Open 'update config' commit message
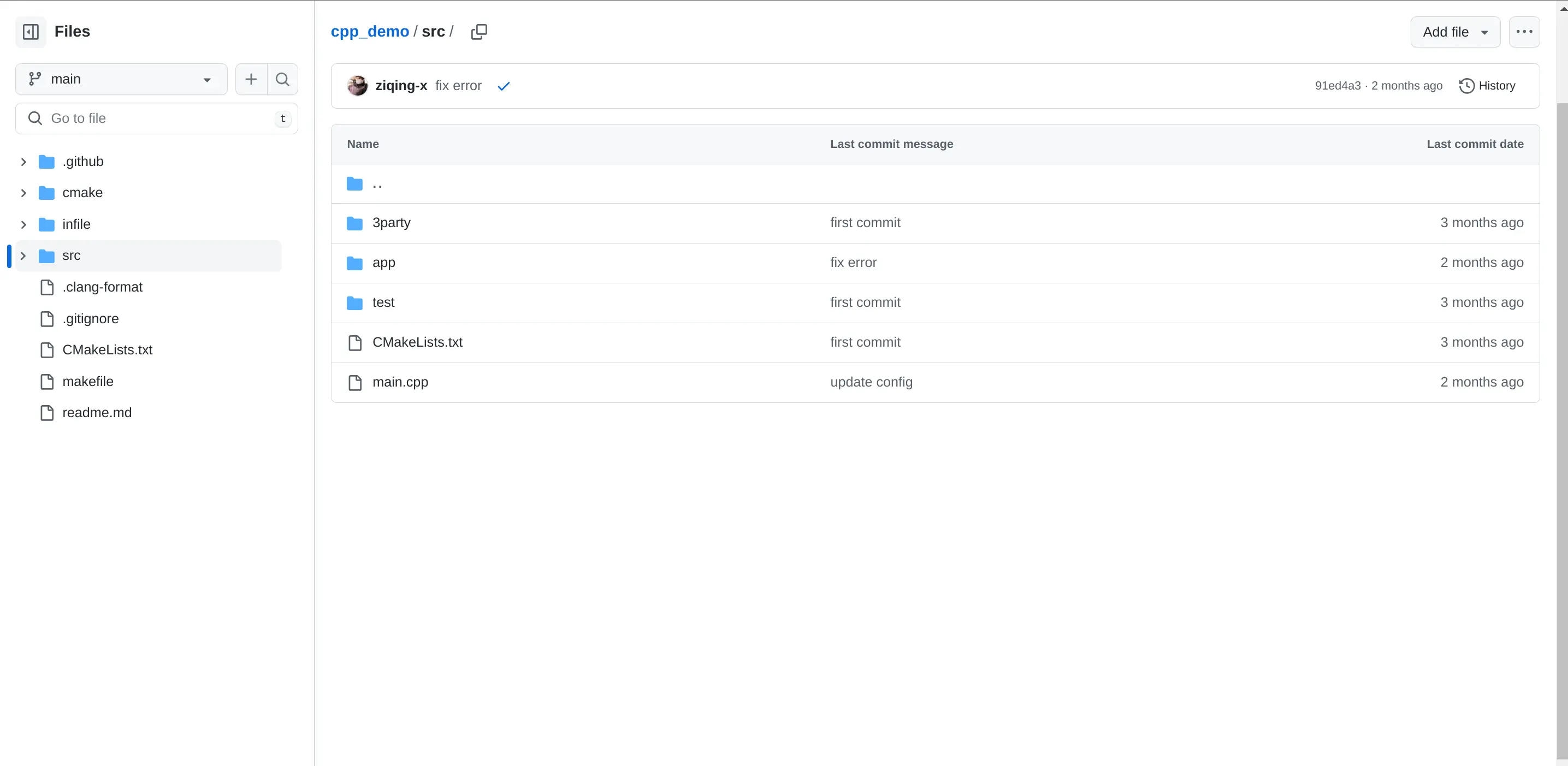1568x766 pixels. click(x=871, y=382)
